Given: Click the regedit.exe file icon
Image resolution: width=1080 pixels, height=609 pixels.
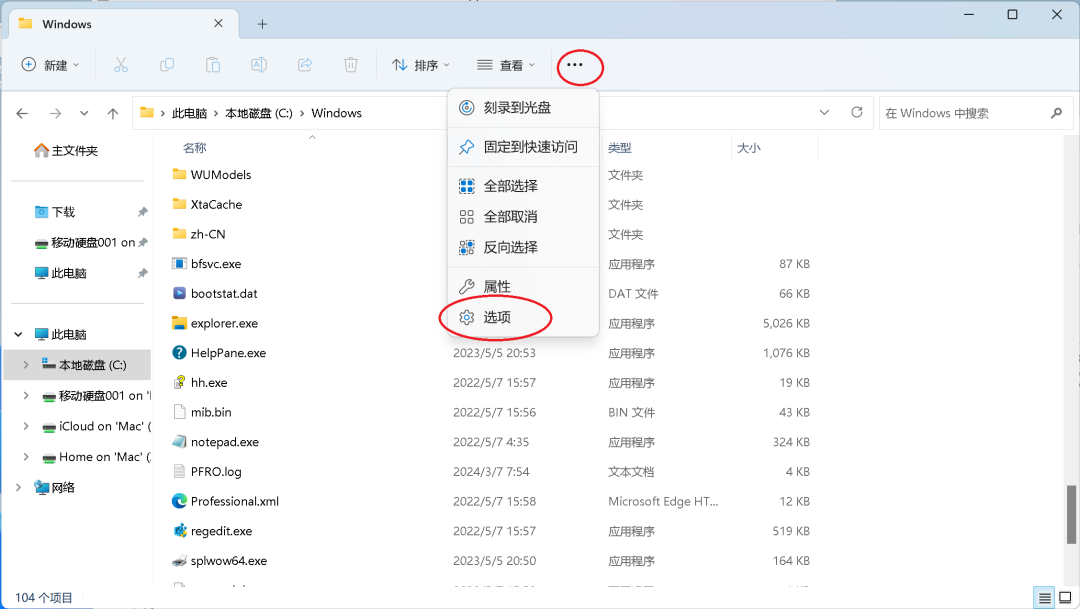Looking at the screenshot, I should [x=179, y=530].
